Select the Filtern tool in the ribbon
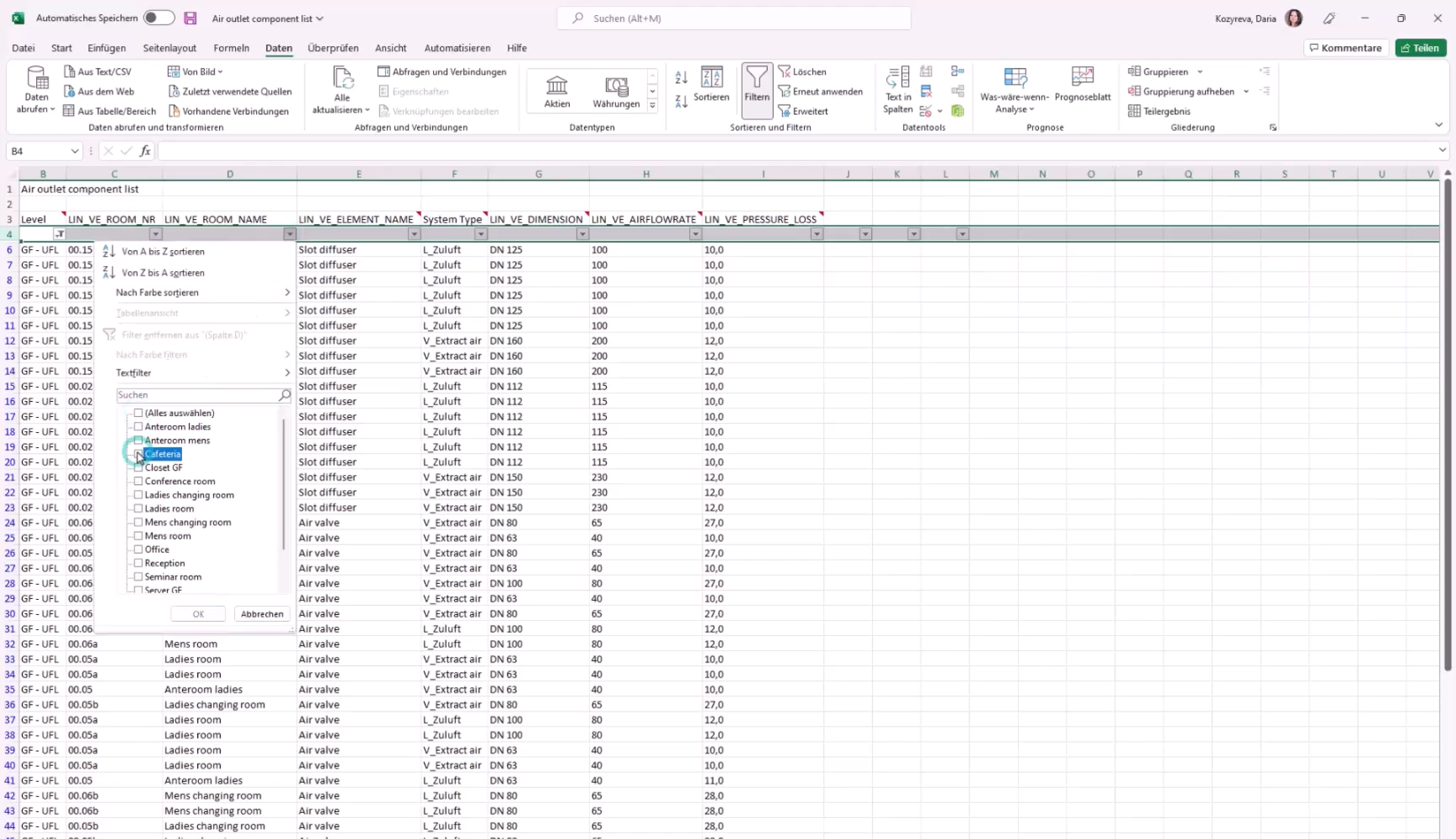1456x839 pixels. pyautogui.click(x=756, y=90)
